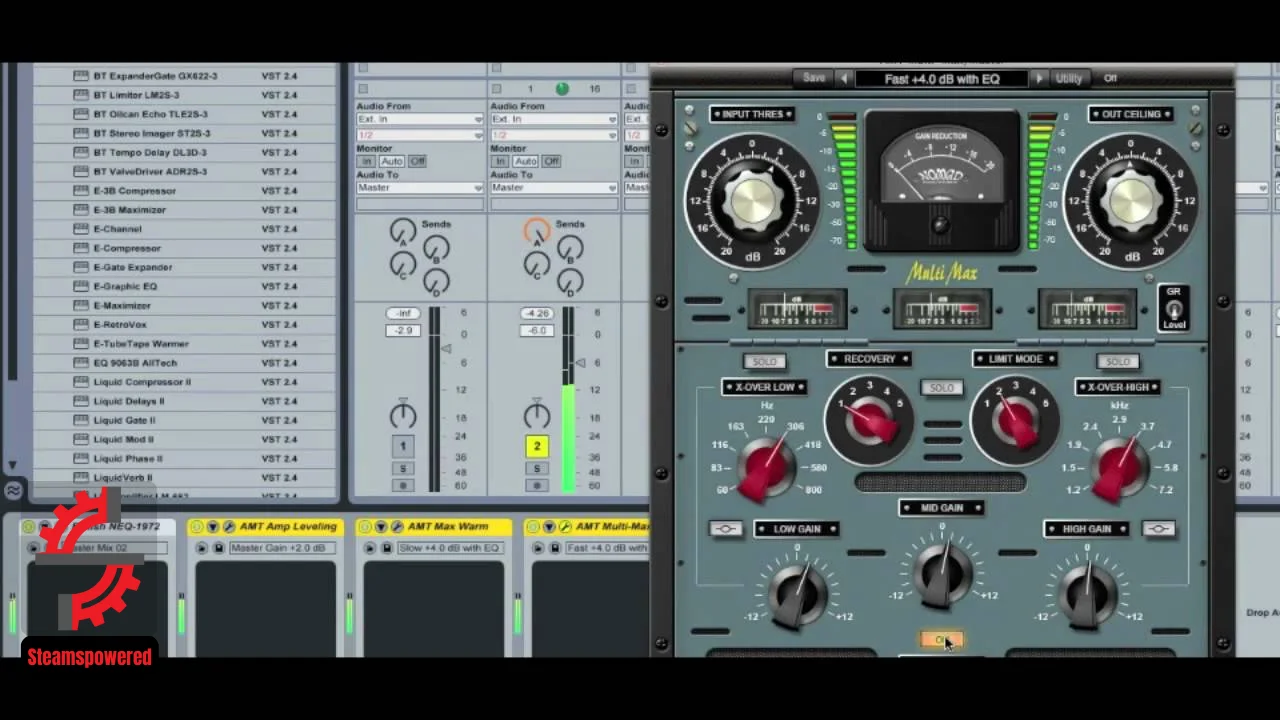The height and width of the screenshot is (720, 1280).
Task: Click the hot-swap icon on AMT Multi-Max preset row
Action: tap(538, 548)
